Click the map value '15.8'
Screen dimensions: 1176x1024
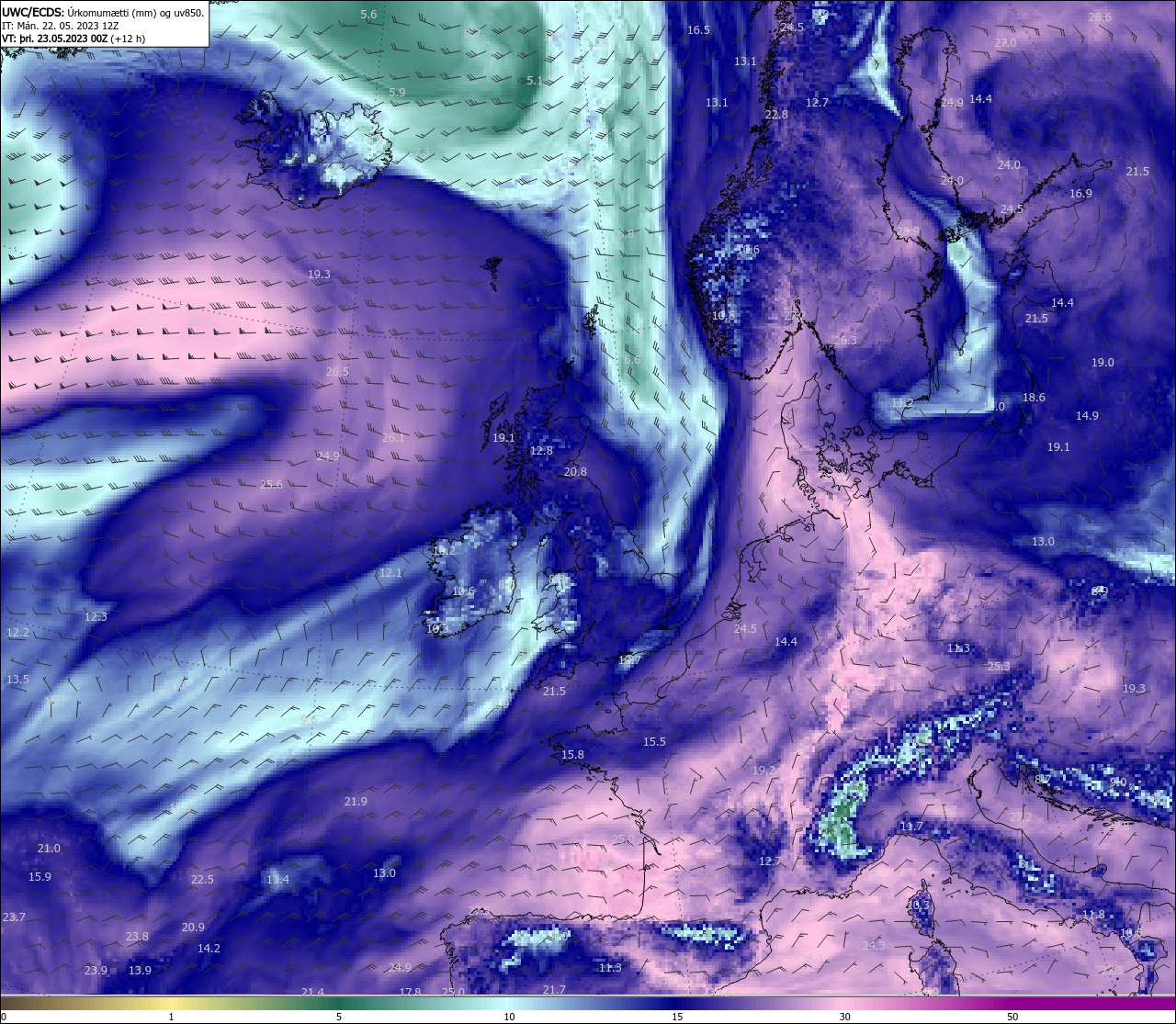pos(572,755)
